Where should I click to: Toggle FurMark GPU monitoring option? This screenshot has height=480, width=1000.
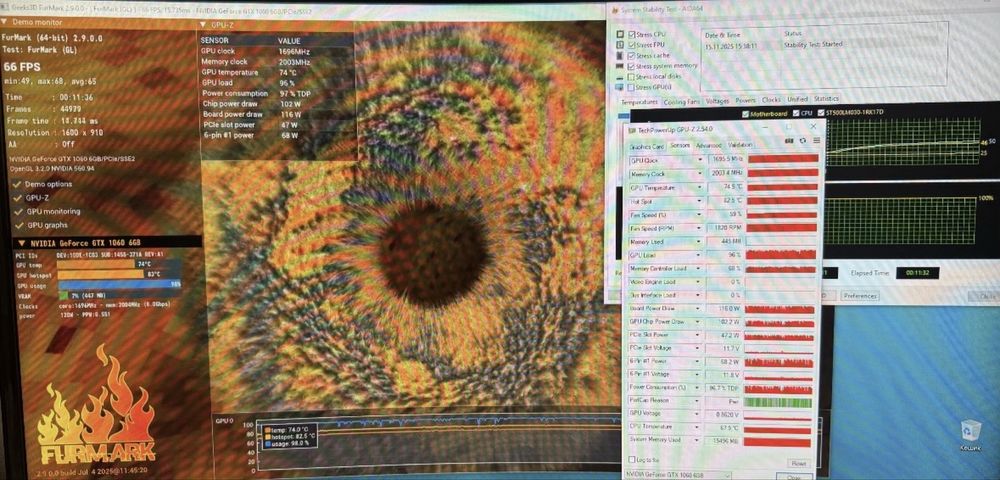point(17,211)
